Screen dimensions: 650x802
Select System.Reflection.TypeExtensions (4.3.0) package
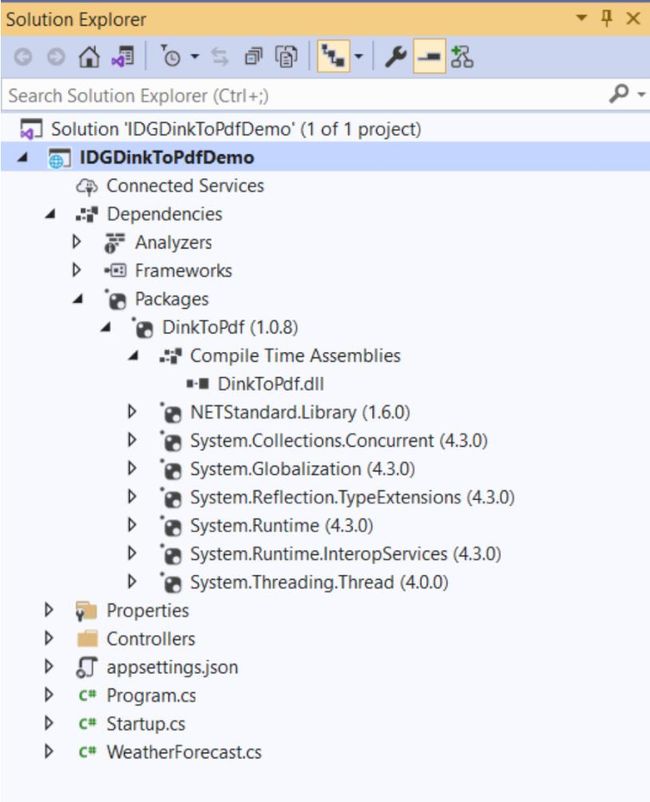tap(352, 497)
